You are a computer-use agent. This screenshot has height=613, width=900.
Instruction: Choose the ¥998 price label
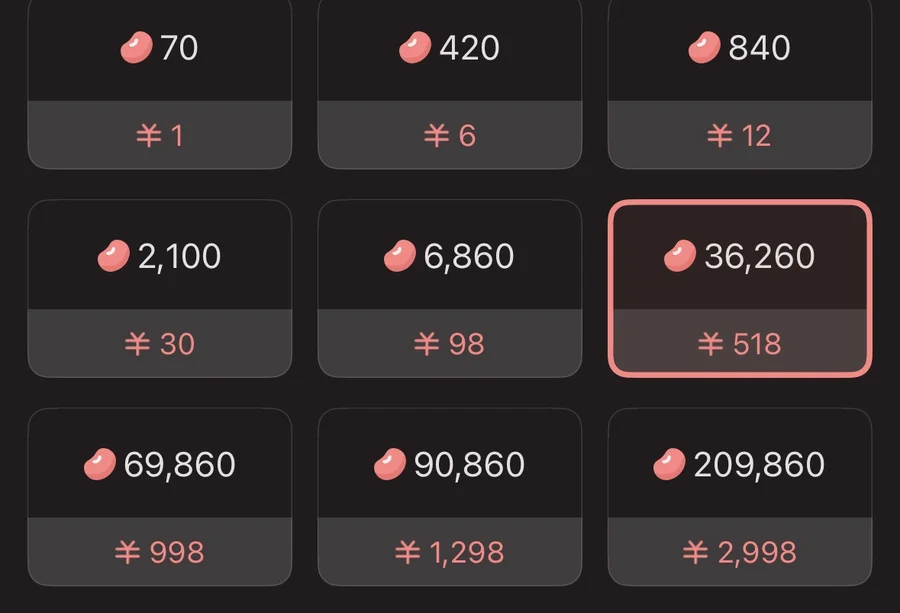160,552
